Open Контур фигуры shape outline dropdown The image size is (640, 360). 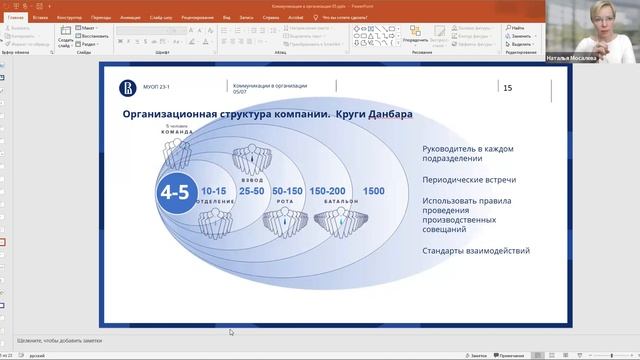[472, 36]
